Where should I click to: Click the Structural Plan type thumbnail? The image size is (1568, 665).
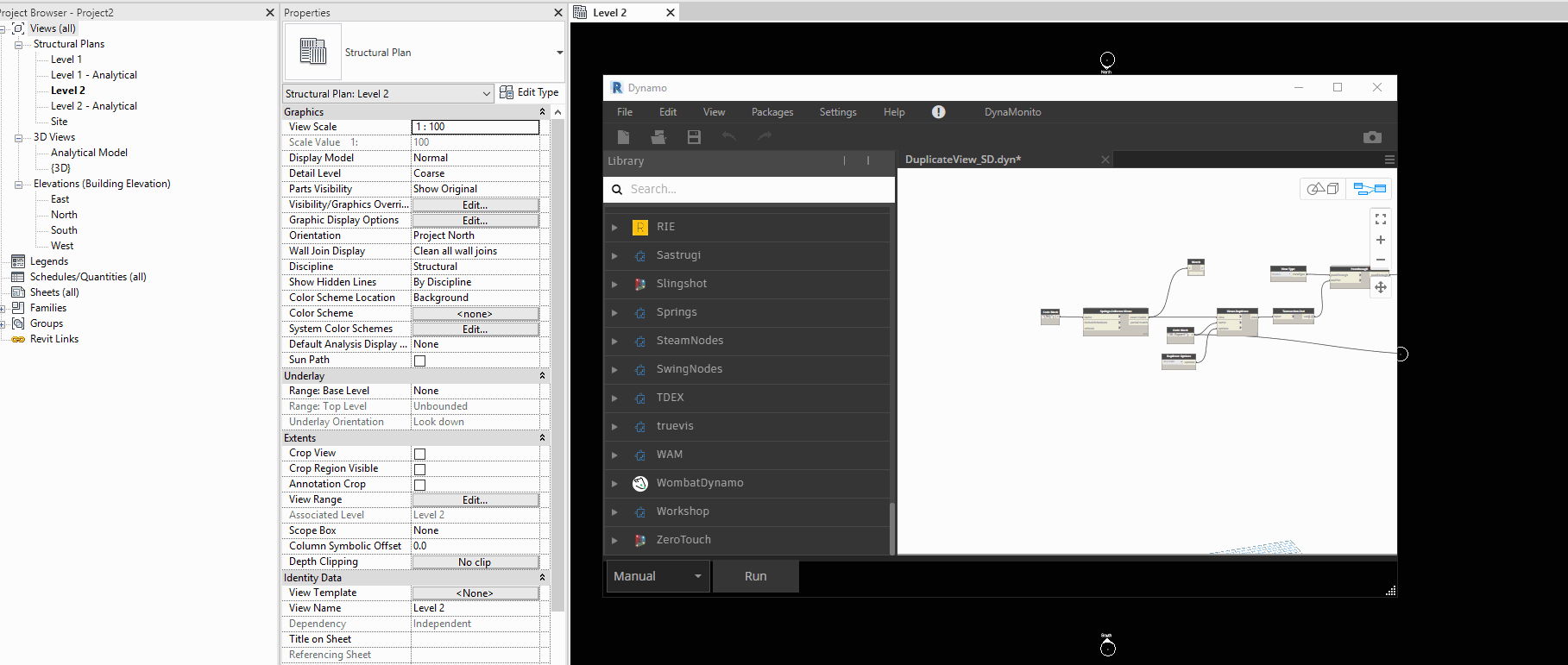(x=312, y=52)
